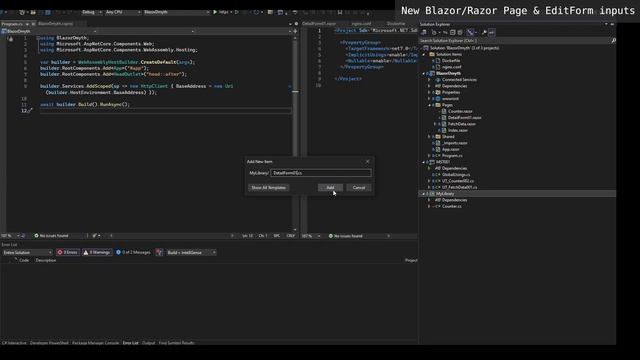Switch to the Program.cs editor tab

pos(12,24)
